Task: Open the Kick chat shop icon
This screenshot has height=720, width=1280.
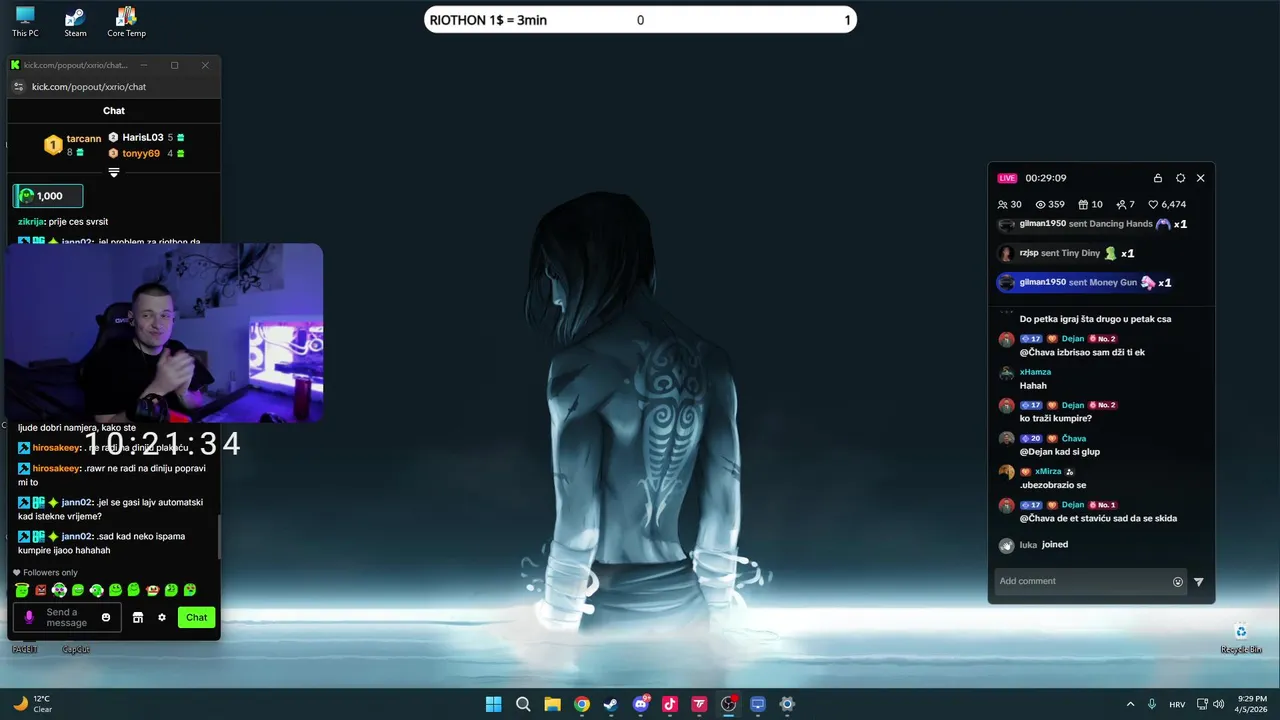Action: click(x=138, y=617)
